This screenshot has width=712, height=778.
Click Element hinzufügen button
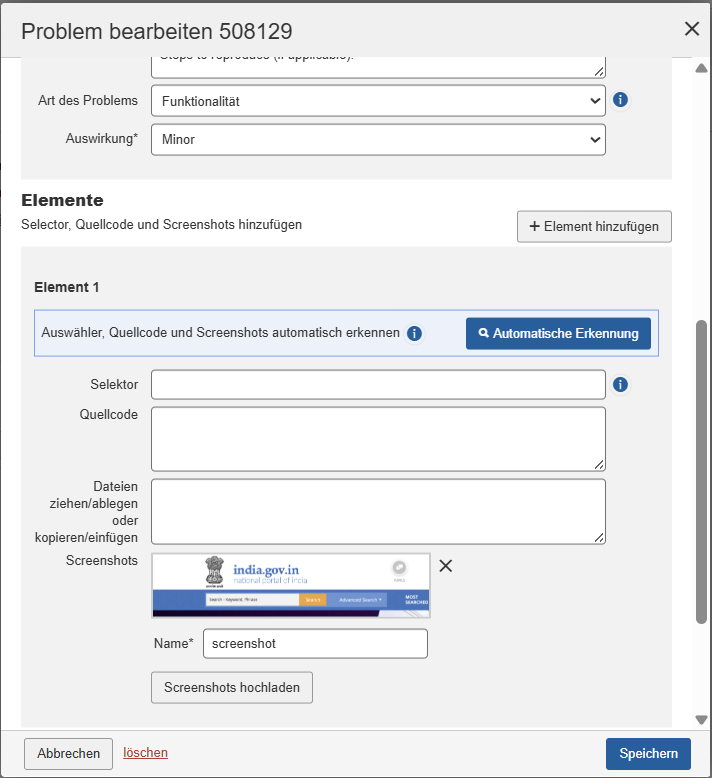594,227
